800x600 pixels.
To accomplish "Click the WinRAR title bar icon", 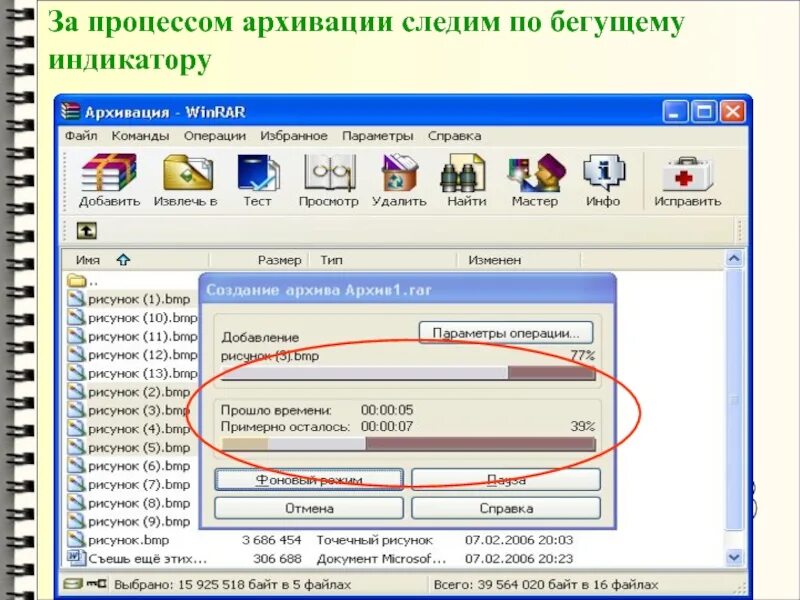I will point(70,111).
